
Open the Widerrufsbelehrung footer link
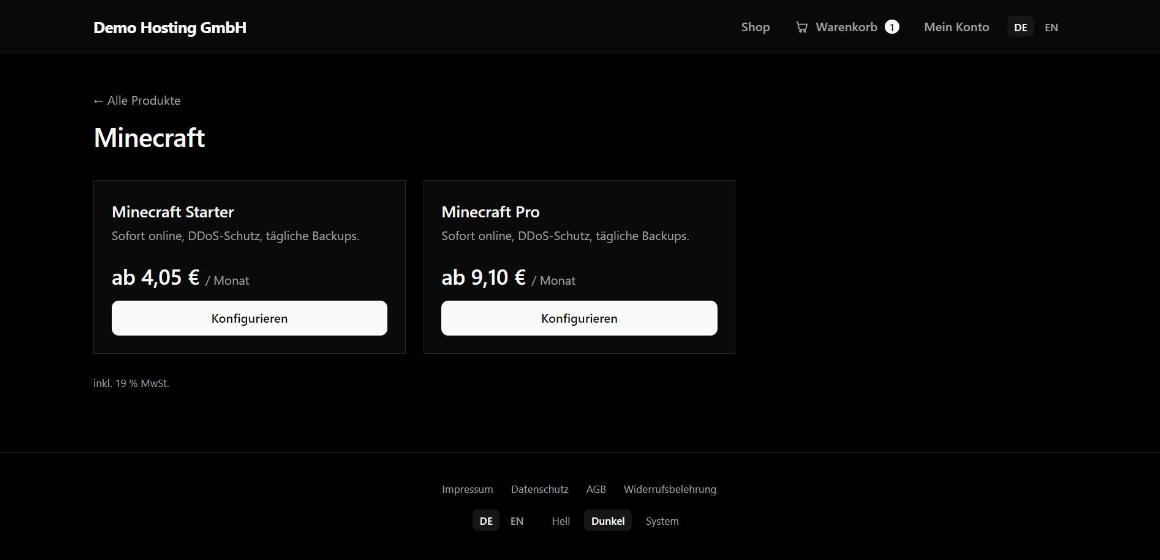[670, 489]
